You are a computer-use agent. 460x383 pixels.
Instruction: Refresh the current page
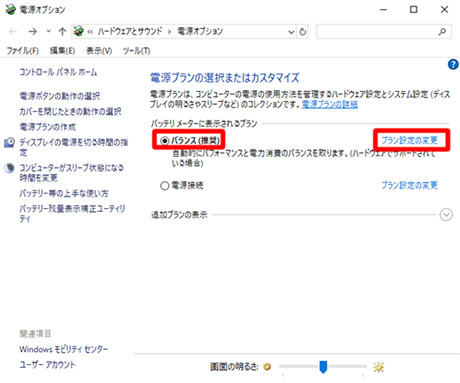pos(303,32)
